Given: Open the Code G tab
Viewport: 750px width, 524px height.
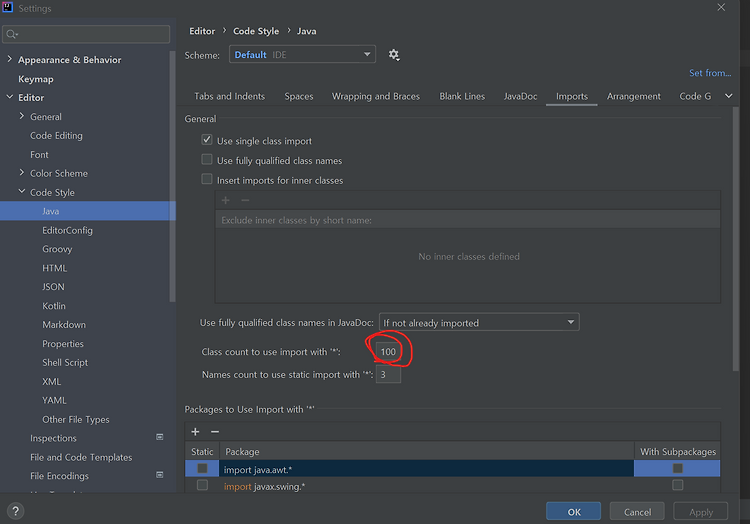Looking at the screenshot, I should tap(695, 97).
